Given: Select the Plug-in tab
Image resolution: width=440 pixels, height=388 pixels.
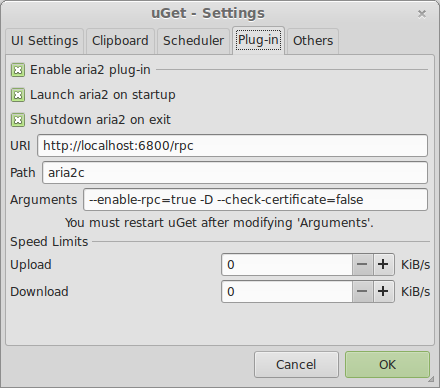Looking at the screenshot, I should tap(258, 40).
